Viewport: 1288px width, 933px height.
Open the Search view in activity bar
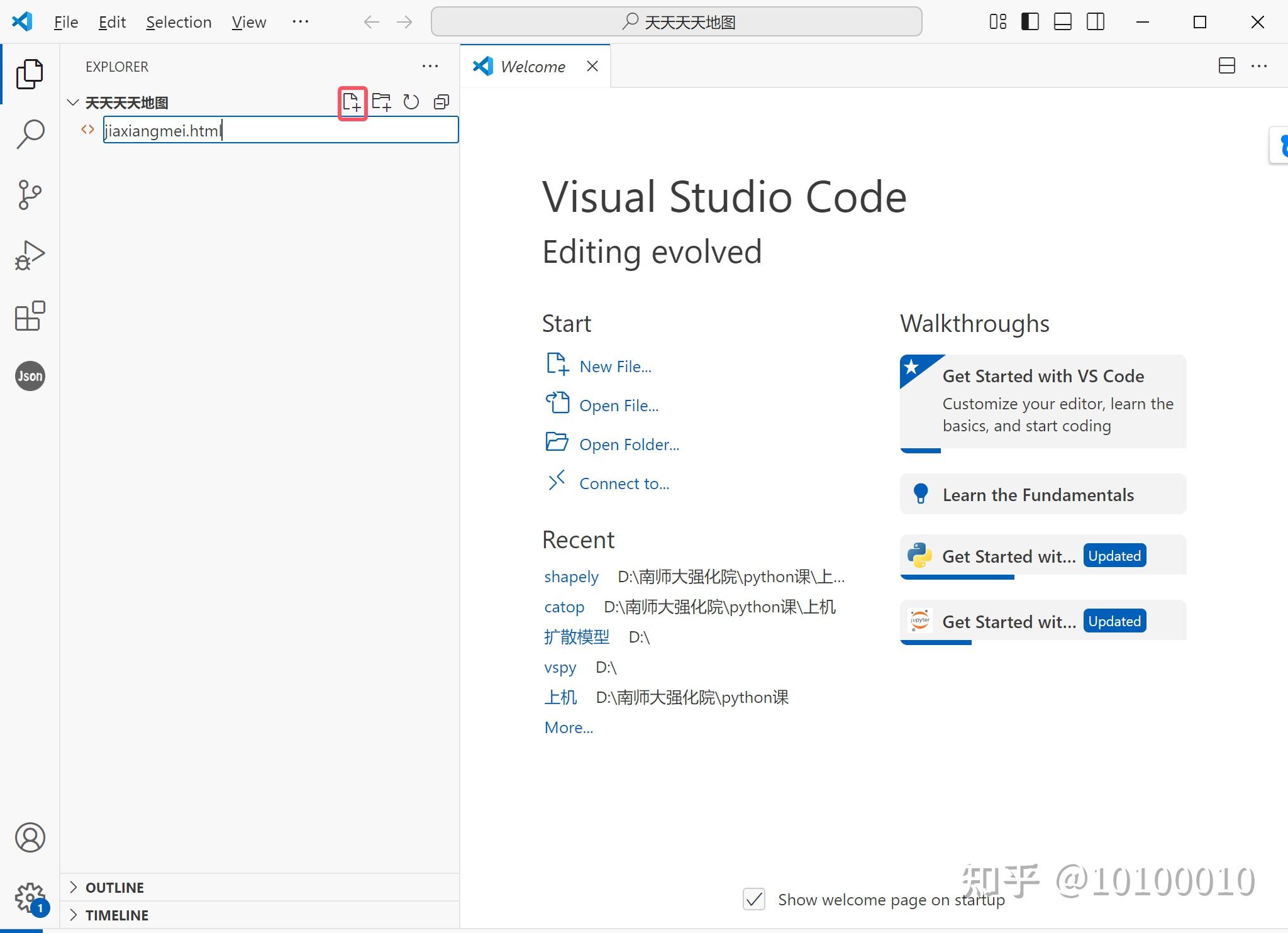(x=30, y=134)
